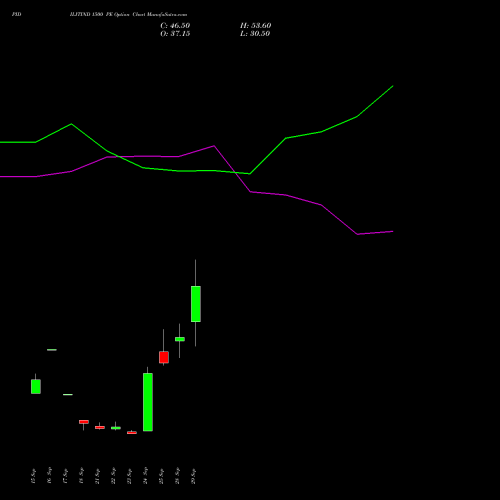Click the open value O: 37.15
This screenshot has width=500, height=500.
pos(175,34)
